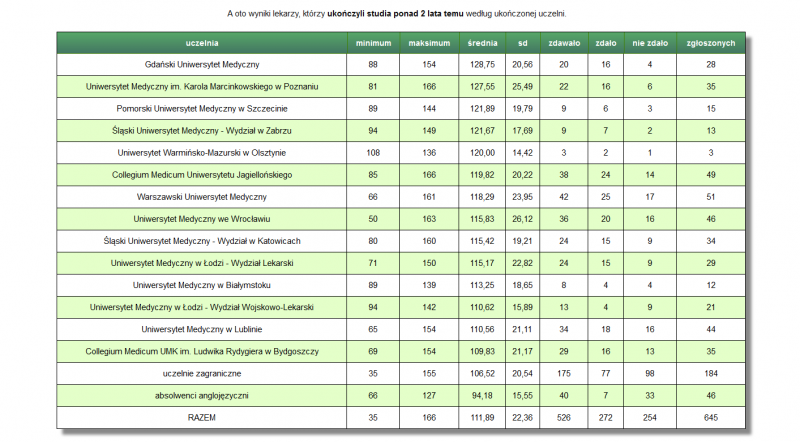Select Pomorski Uniwersytet Medyczny w Szczecinie cell
This screenshot has width=800, height=442.
pos(202,108)
